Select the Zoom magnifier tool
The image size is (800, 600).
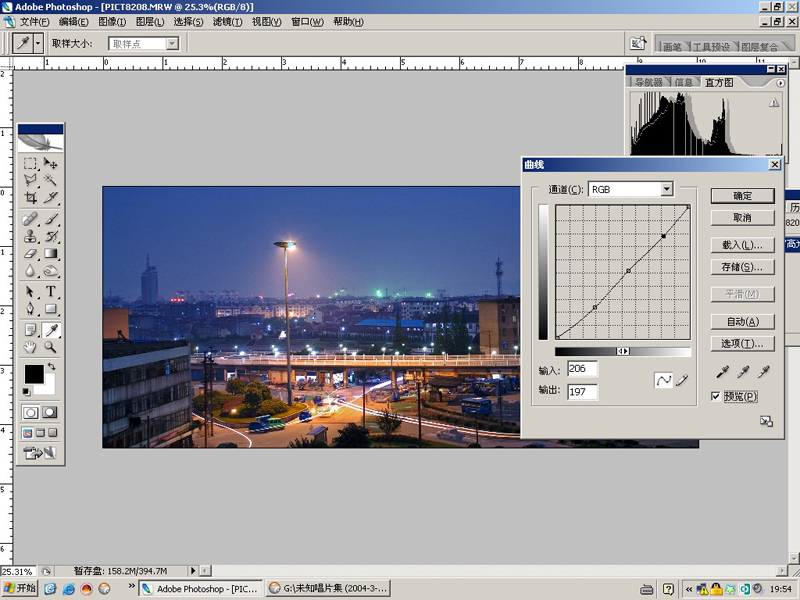[51, 347]
